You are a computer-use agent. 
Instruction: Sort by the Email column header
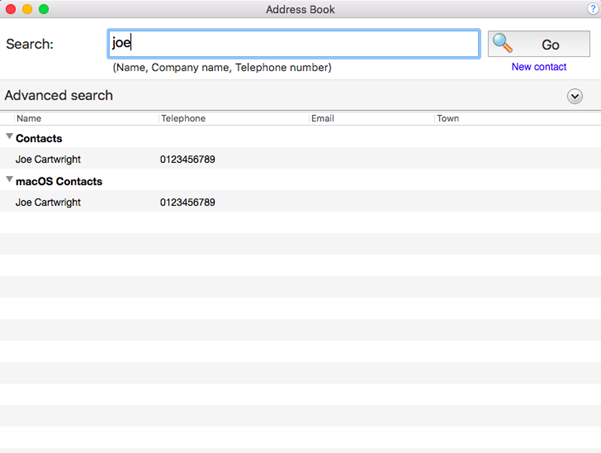pyautogui.click(x=323, y=118)
